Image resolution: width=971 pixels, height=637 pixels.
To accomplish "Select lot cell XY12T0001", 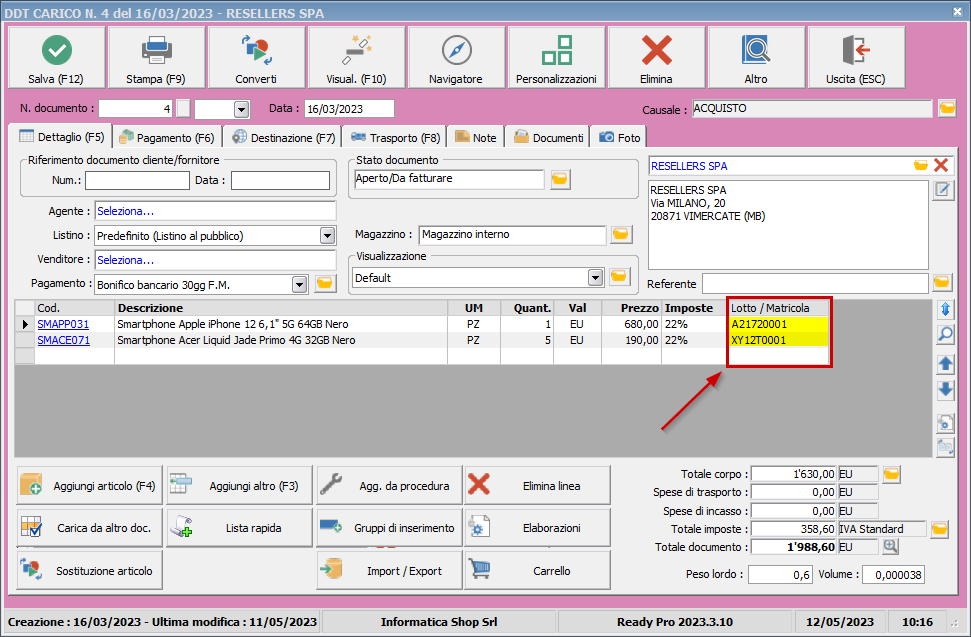I will pos(778,340).
